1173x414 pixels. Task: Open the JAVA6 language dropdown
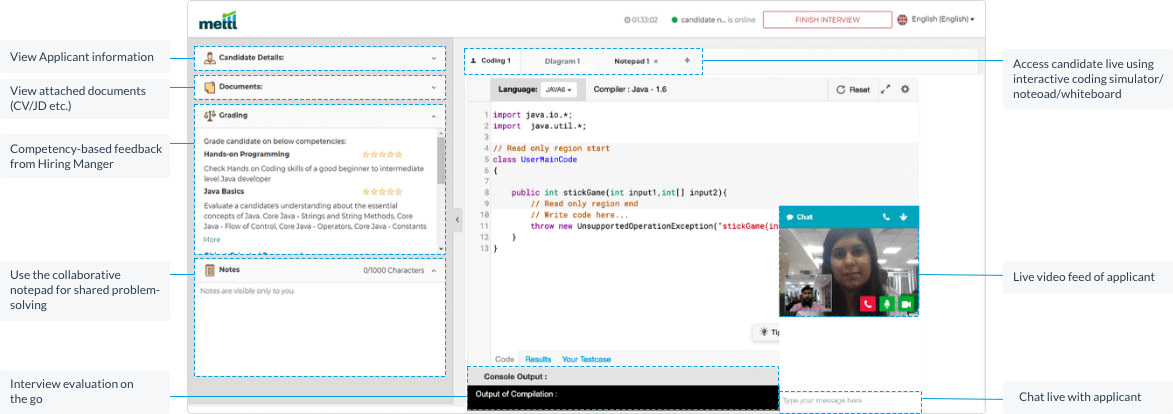(x=558, y=89)
